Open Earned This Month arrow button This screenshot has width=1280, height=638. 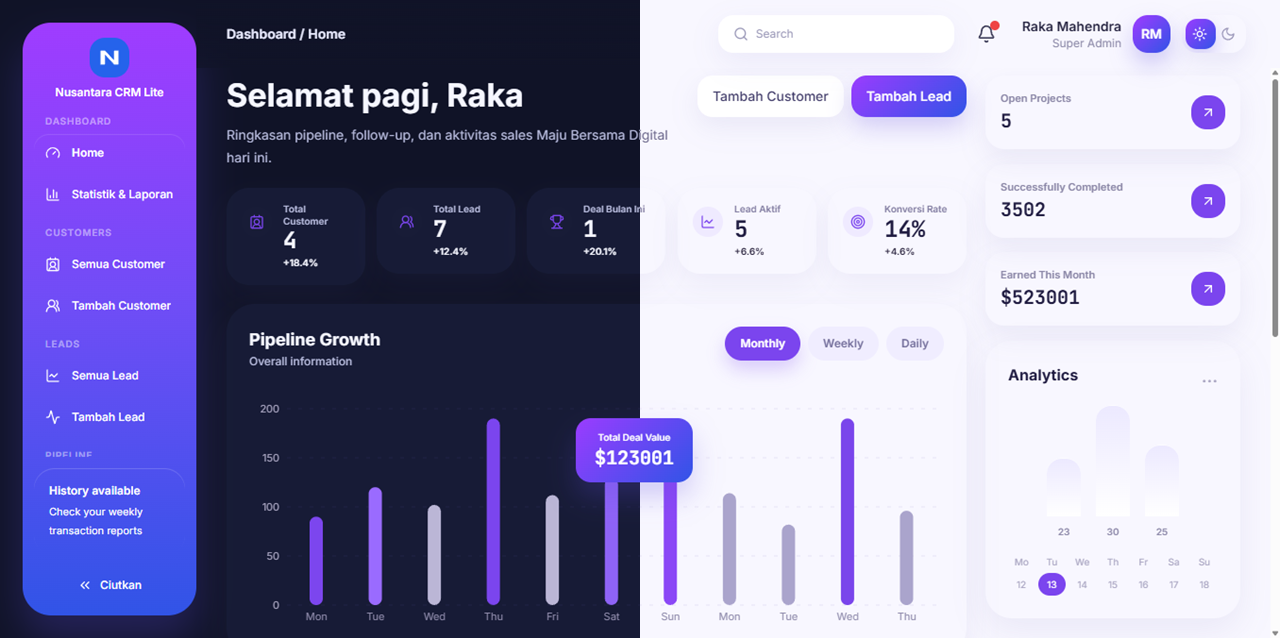(x=1208, y=289)
